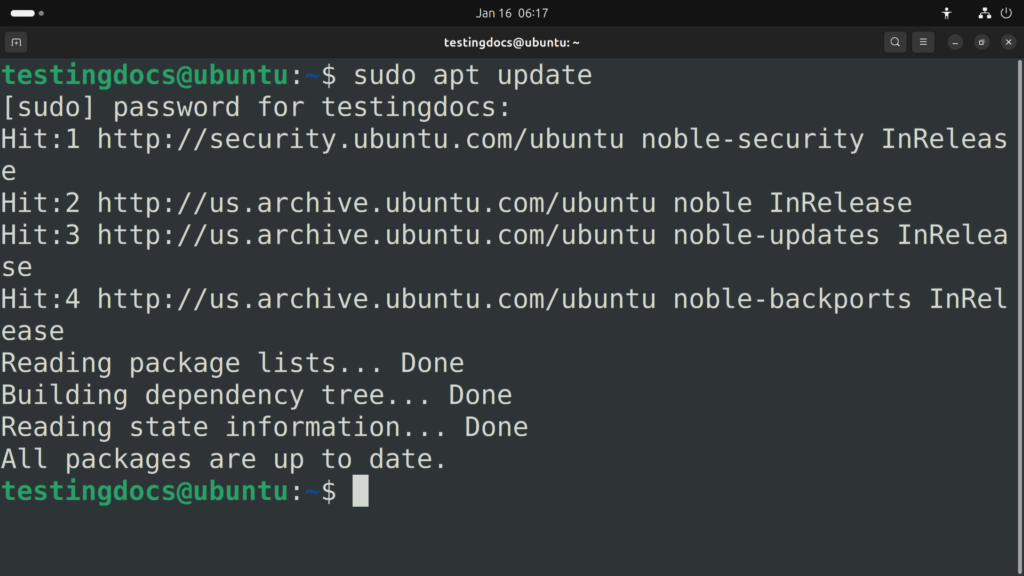Viewport: 1024px width, 576px height.
Task: Open a new terminal tab
Action: click(x=15, y=42)
